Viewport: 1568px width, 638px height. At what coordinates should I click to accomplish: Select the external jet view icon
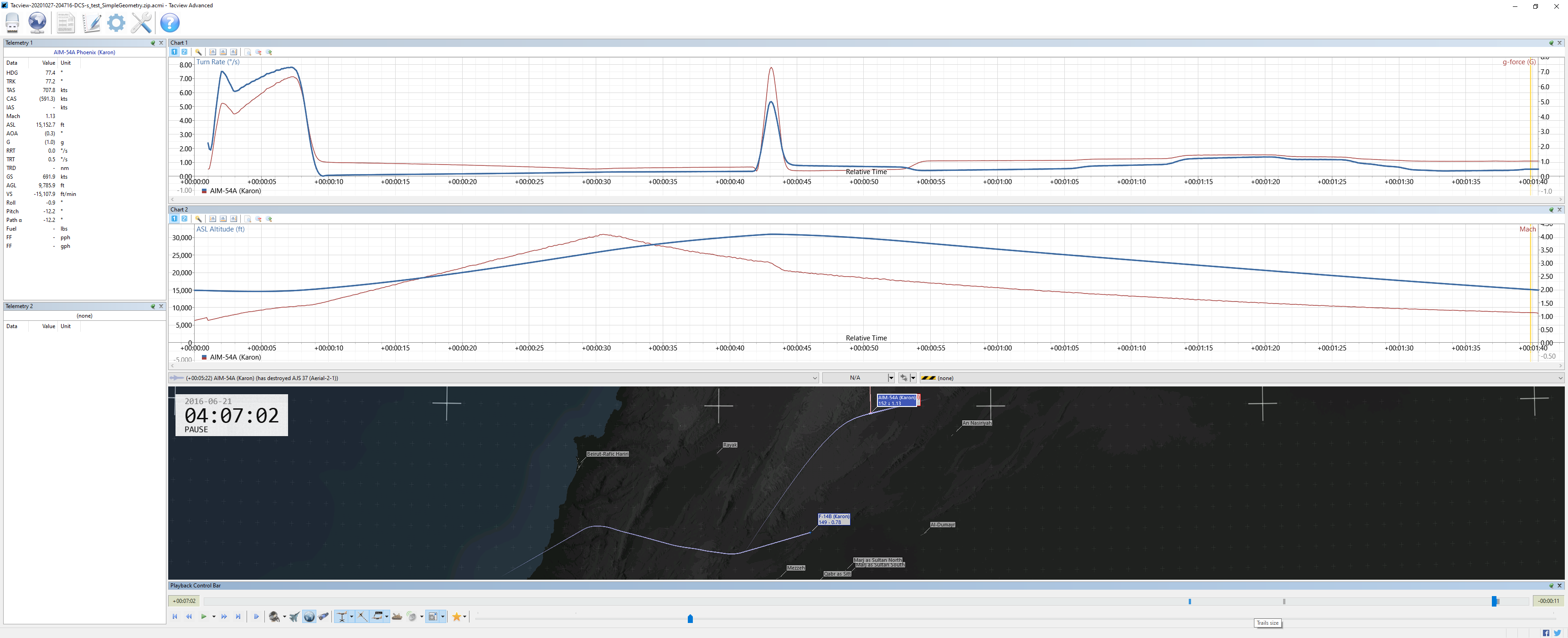click(294, 617)
